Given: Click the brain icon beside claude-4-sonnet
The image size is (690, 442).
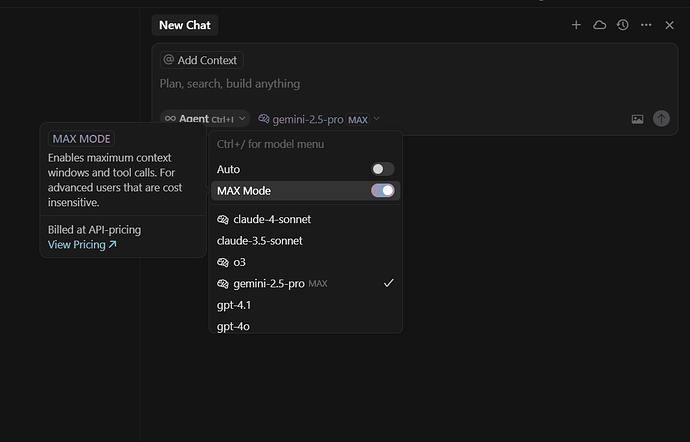Looking at the screenshot, I should pyautogui.click(x=223, y=220).
